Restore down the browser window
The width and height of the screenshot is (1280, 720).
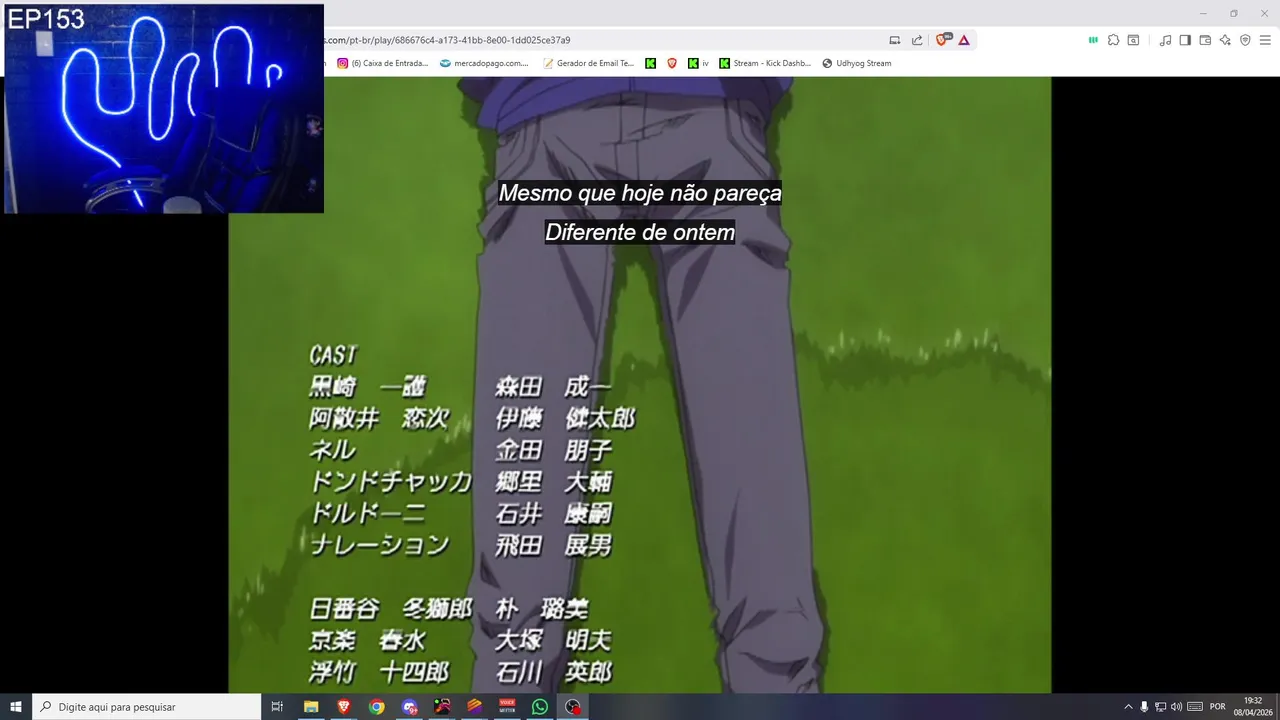point(1233,13)
